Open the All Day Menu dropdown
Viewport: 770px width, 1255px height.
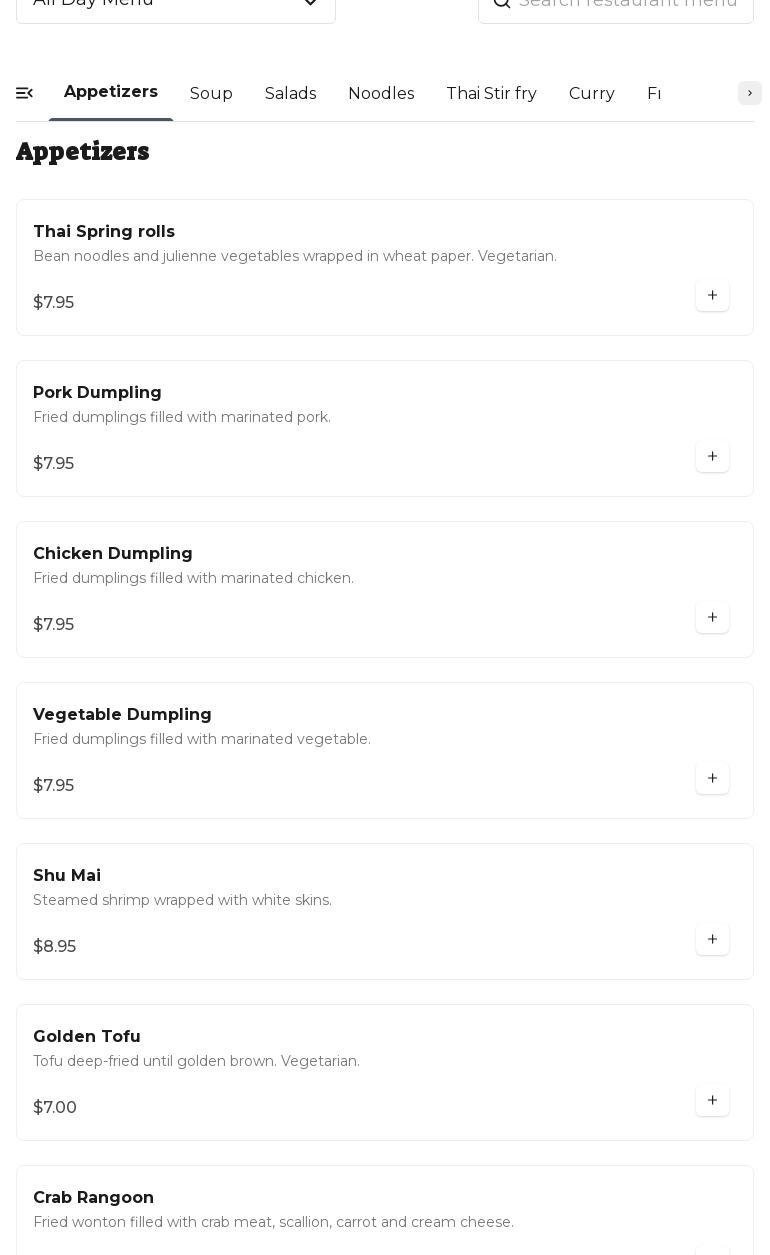pyautogui.click(x=176, y=4)
